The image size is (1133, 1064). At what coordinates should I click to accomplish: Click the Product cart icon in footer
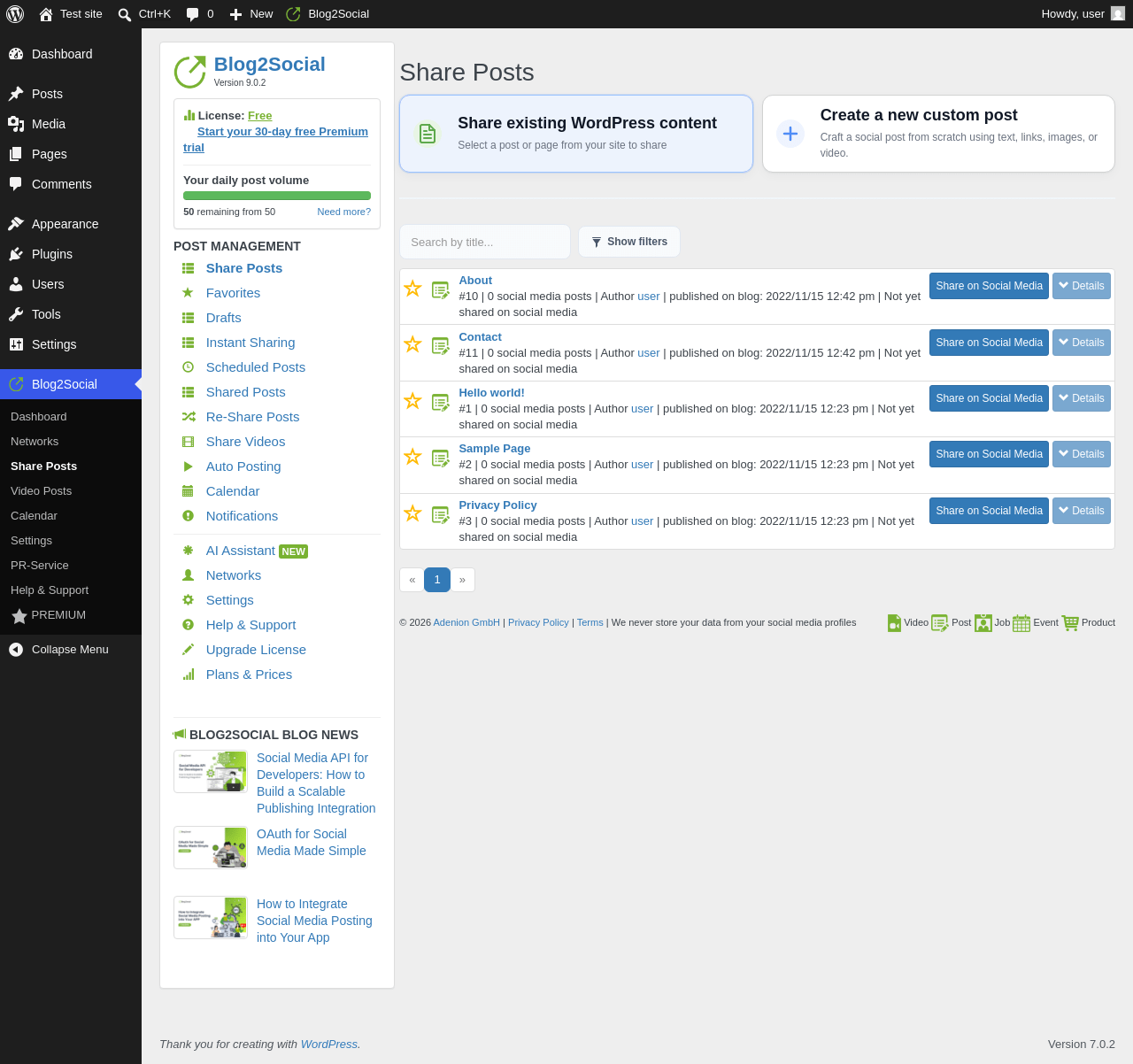coord(1070,623)
